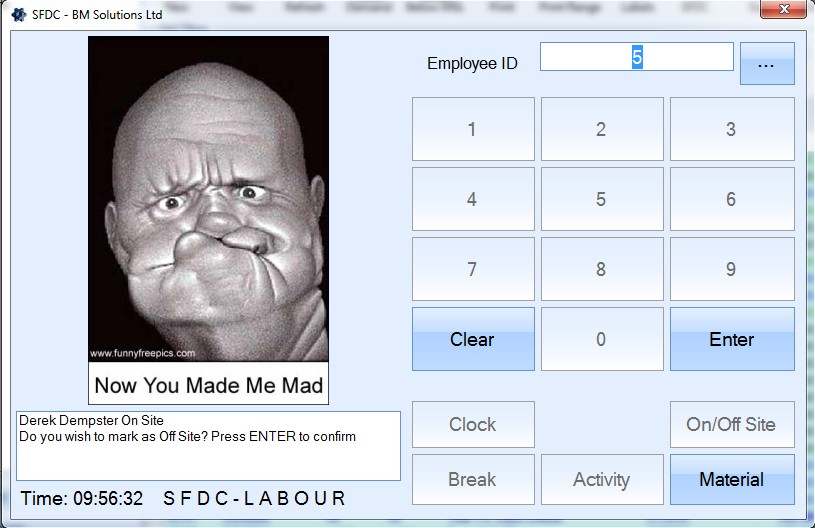Open the Material option

tap(732, 480)
